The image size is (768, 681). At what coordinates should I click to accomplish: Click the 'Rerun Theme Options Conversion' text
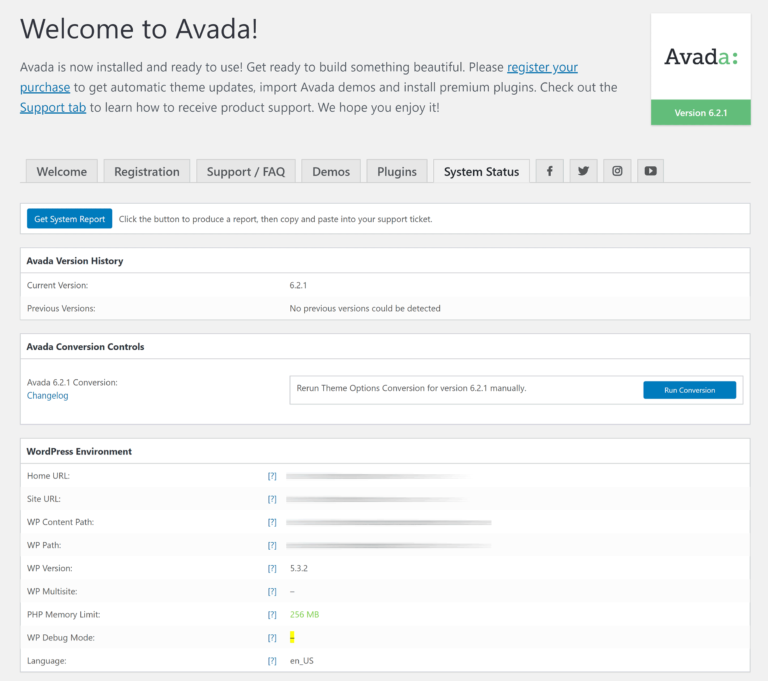pos(411,388)
